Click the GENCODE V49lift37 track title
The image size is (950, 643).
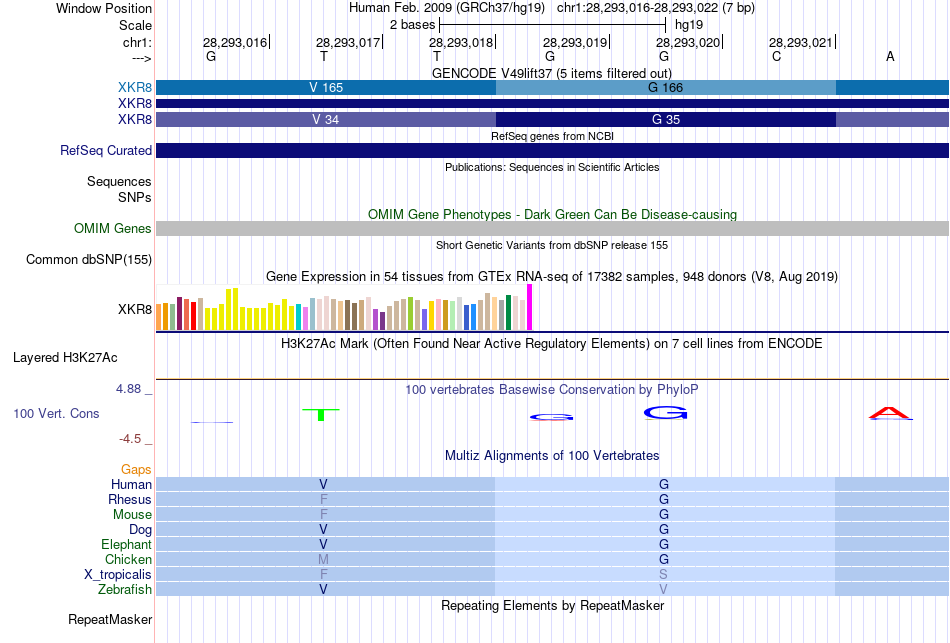[x=552, y=73]
